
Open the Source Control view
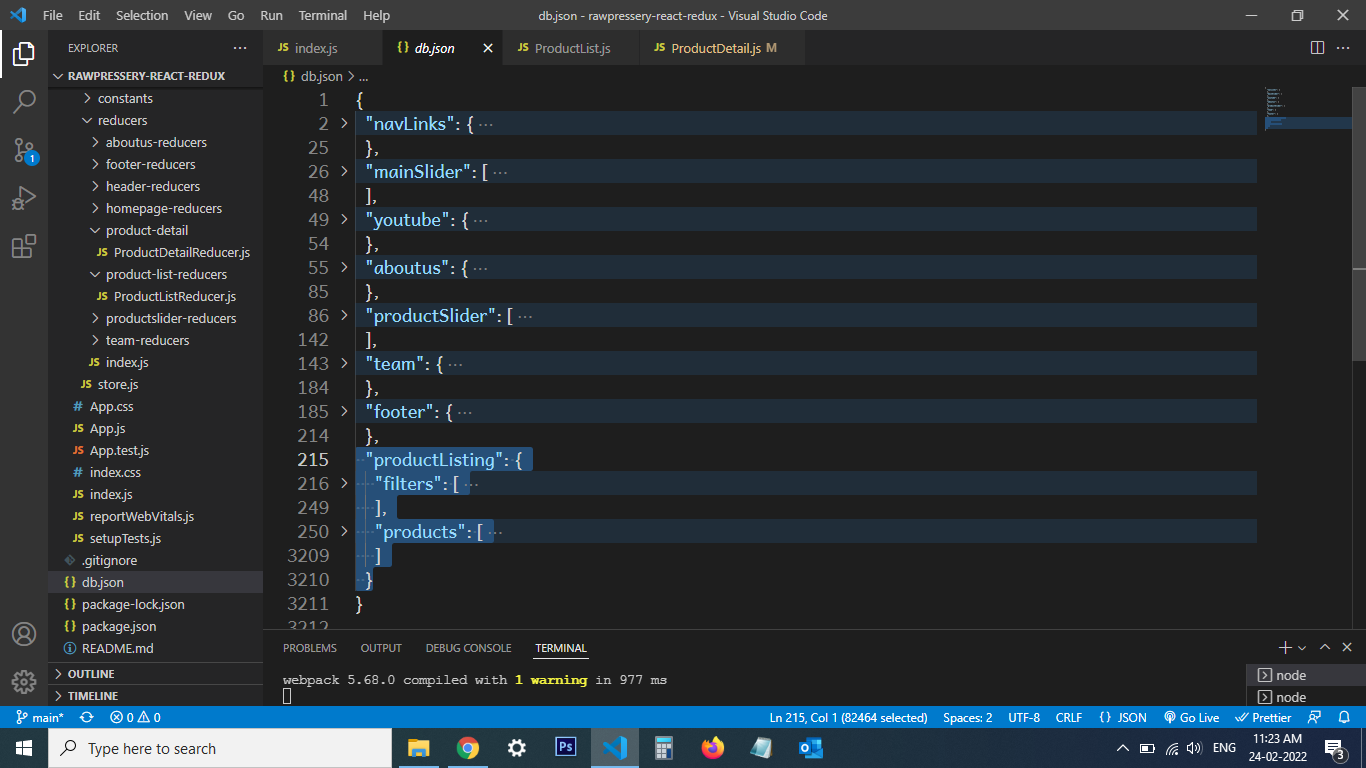(24, 150)
